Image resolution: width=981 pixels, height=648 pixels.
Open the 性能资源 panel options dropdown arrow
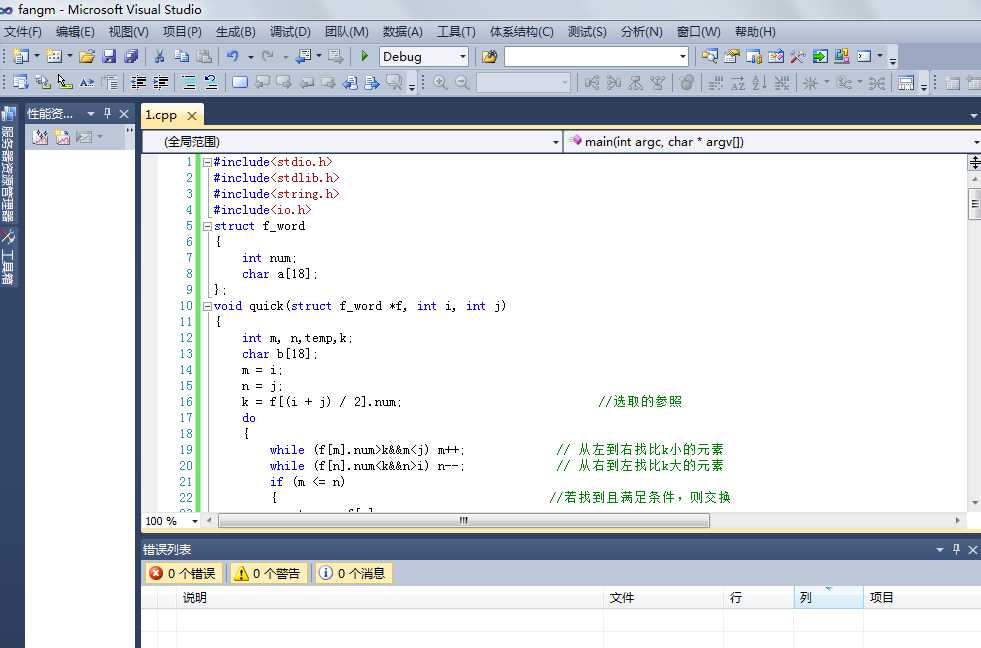[x=91, y=114]
